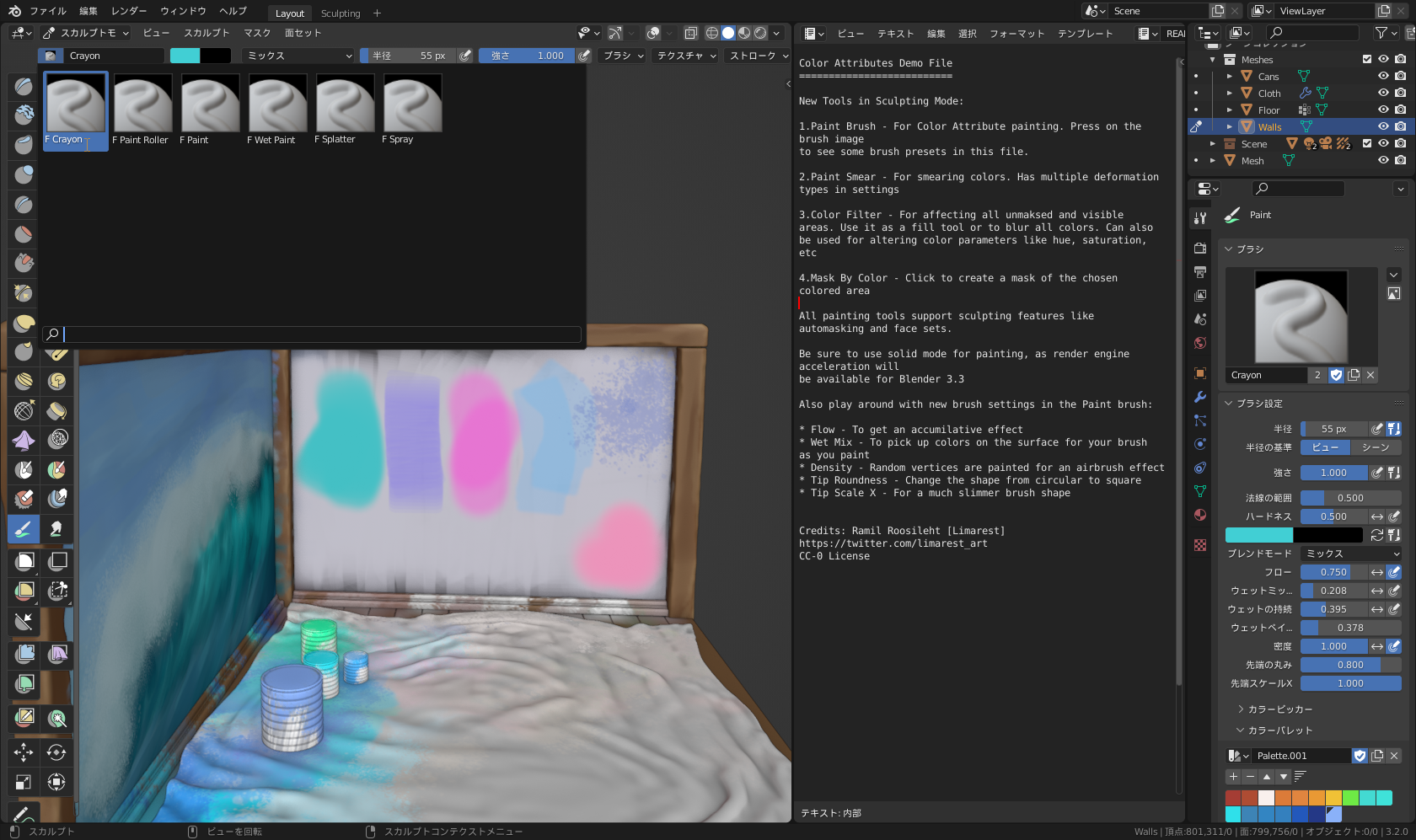
Task: Open the ファイル menu
Action: click(x=48, y=11)
